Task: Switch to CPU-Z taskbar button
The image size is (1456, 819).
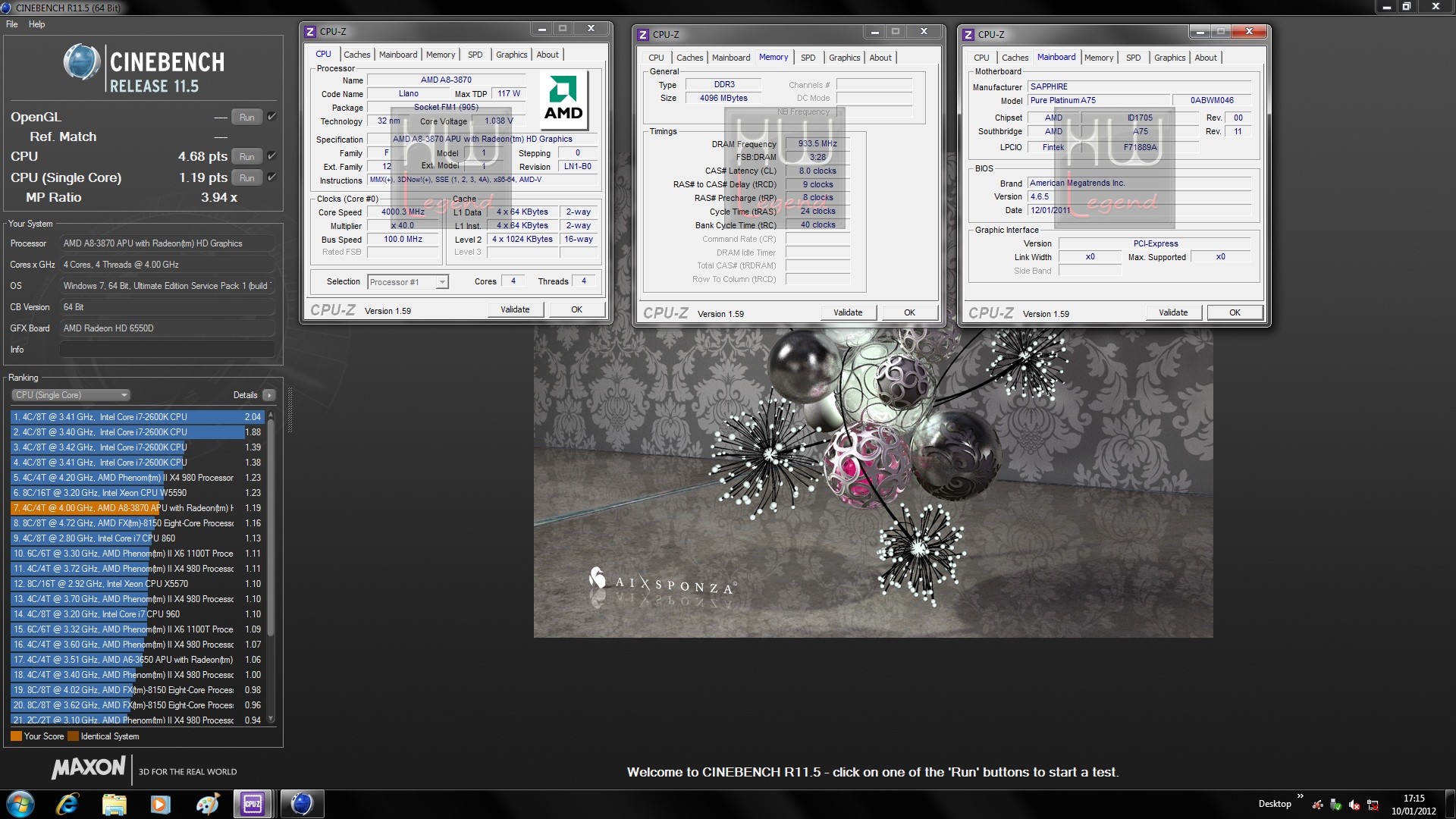Action: 253,804
